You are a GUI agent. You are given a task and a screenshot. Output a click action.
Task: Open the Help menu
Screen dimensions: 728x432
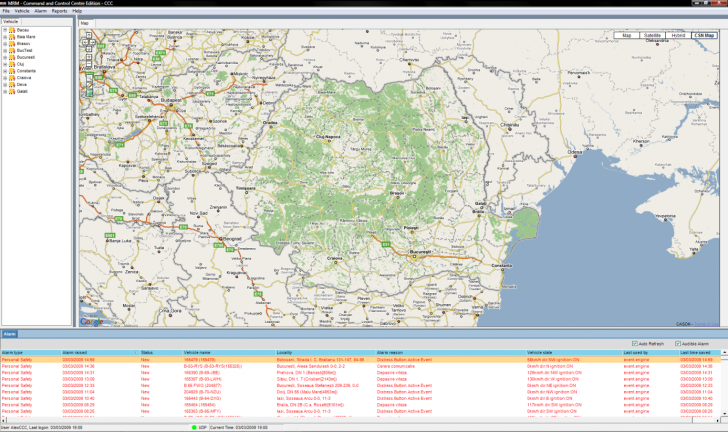(77, 11)
